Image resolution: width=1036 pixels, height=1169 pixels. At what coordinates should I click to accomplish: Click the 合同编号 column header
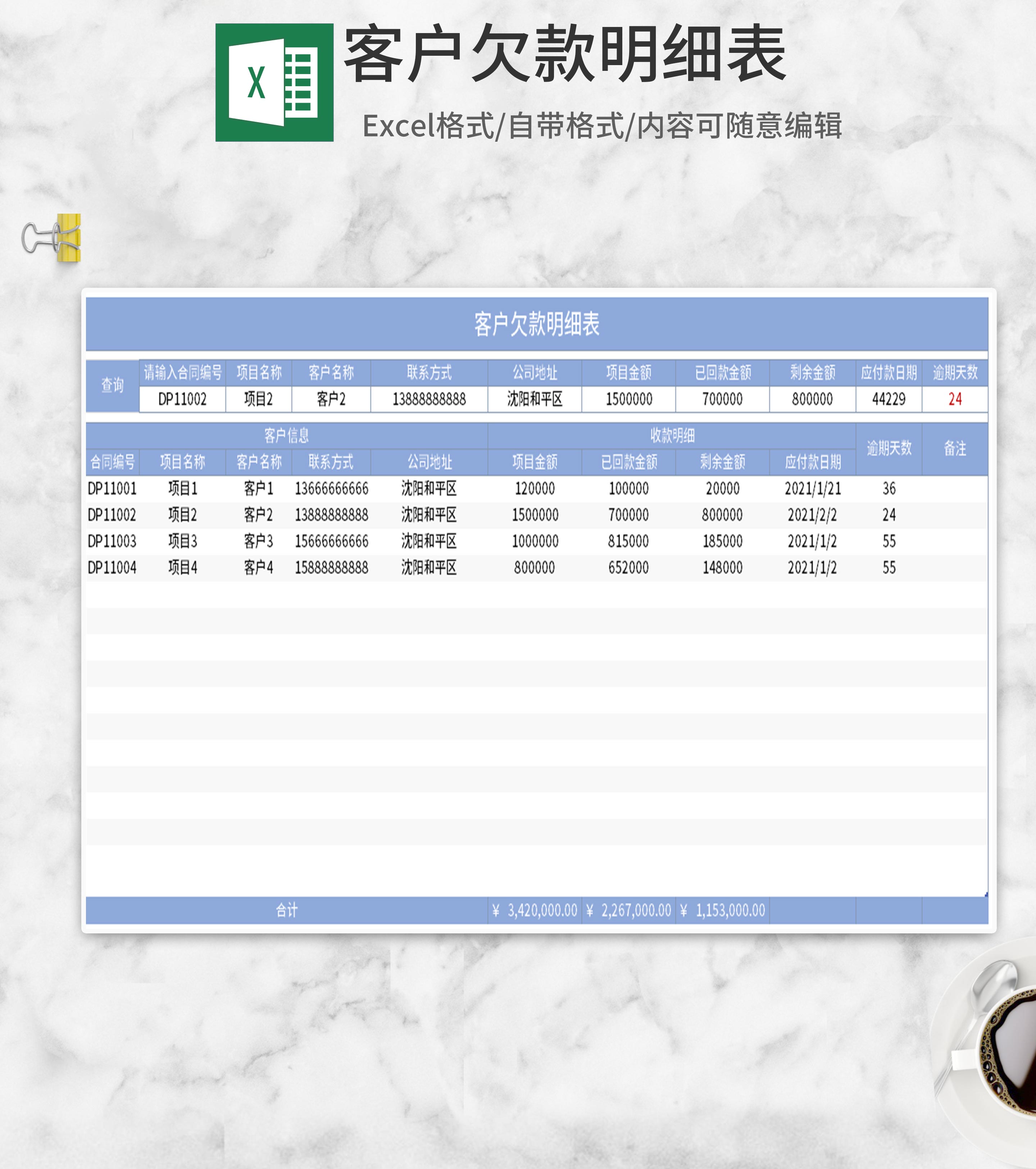[112, 462]
